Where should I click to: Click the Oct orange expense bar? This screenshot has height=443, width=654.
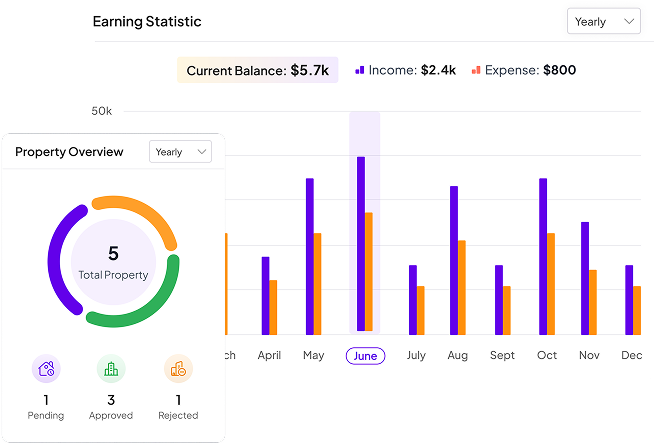coord(551,284)
